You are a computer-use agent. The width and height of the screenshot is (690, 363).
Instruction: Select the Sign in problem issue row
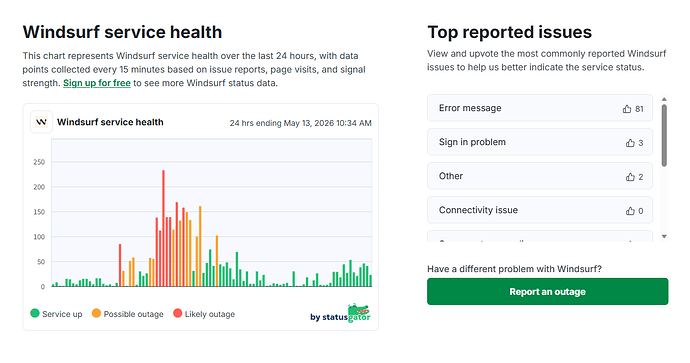540,142
